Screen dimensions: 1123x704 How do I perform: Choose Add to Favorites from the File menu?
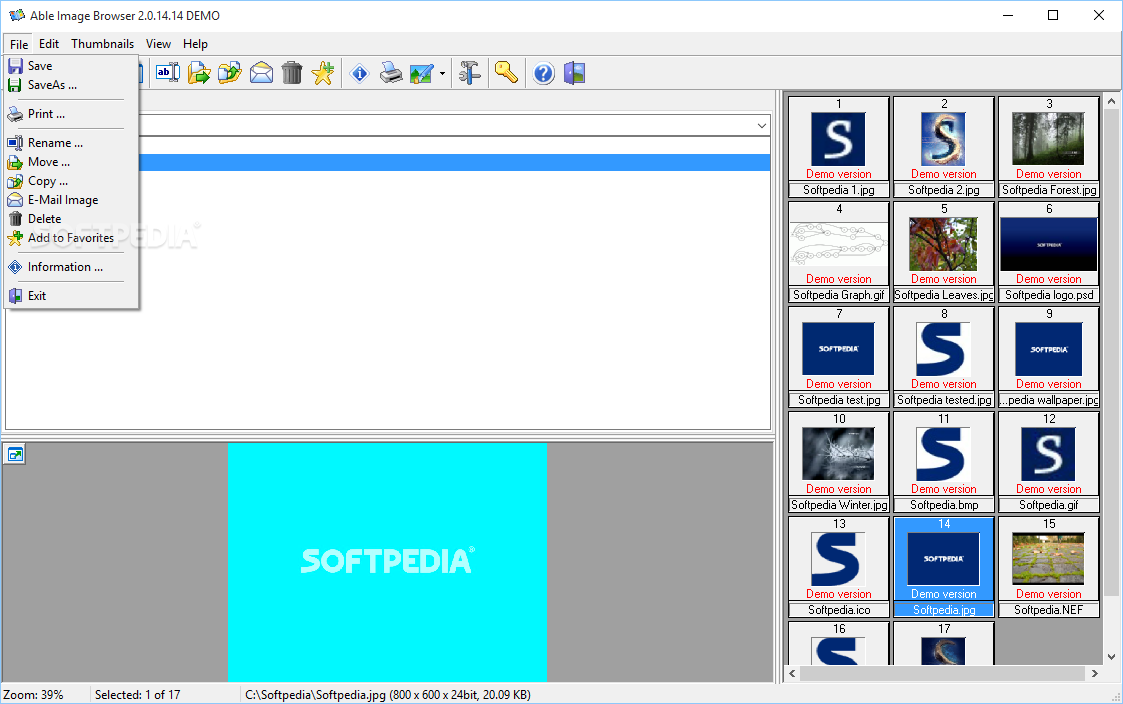pos(70,238)
